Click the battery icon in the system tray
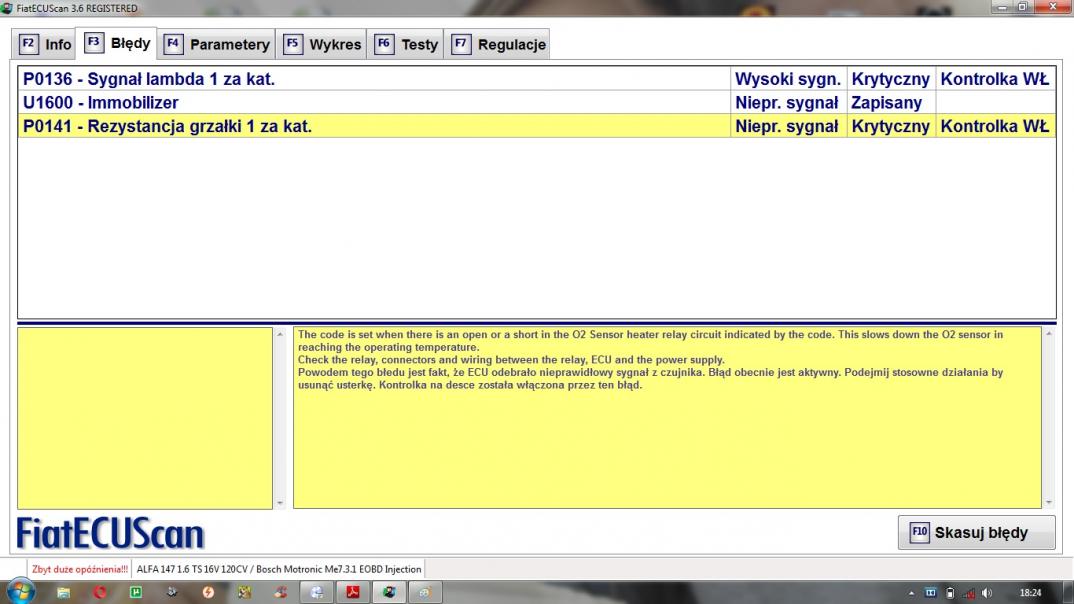 (x=950, y=593)
